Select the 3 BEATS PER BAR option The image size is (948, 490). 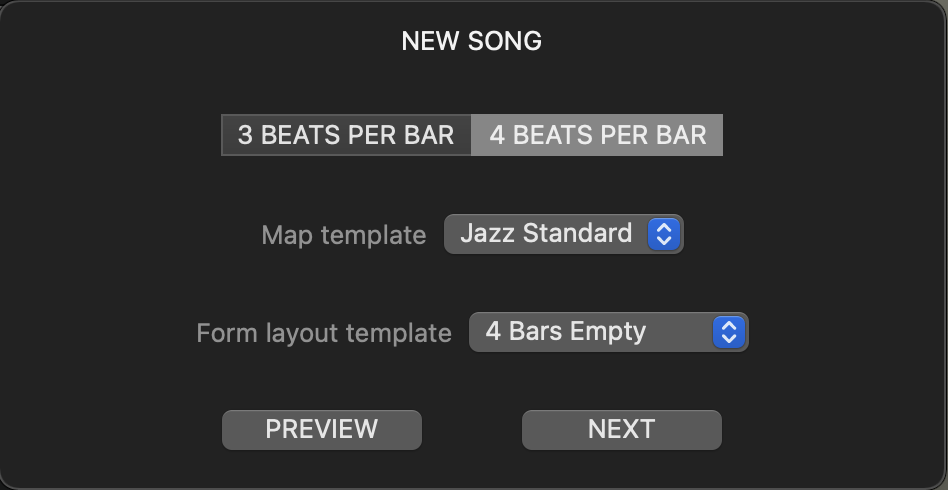click(x=346, y=135)
